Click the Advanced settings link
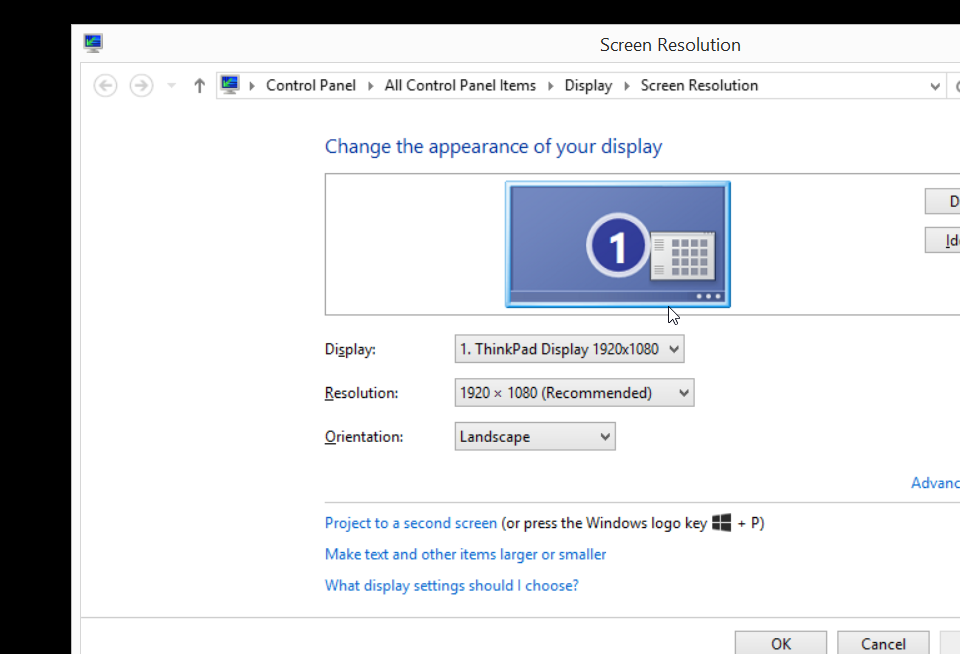This screenshot has width=960, height=654. pyautogui.click(x=935, y=483)
